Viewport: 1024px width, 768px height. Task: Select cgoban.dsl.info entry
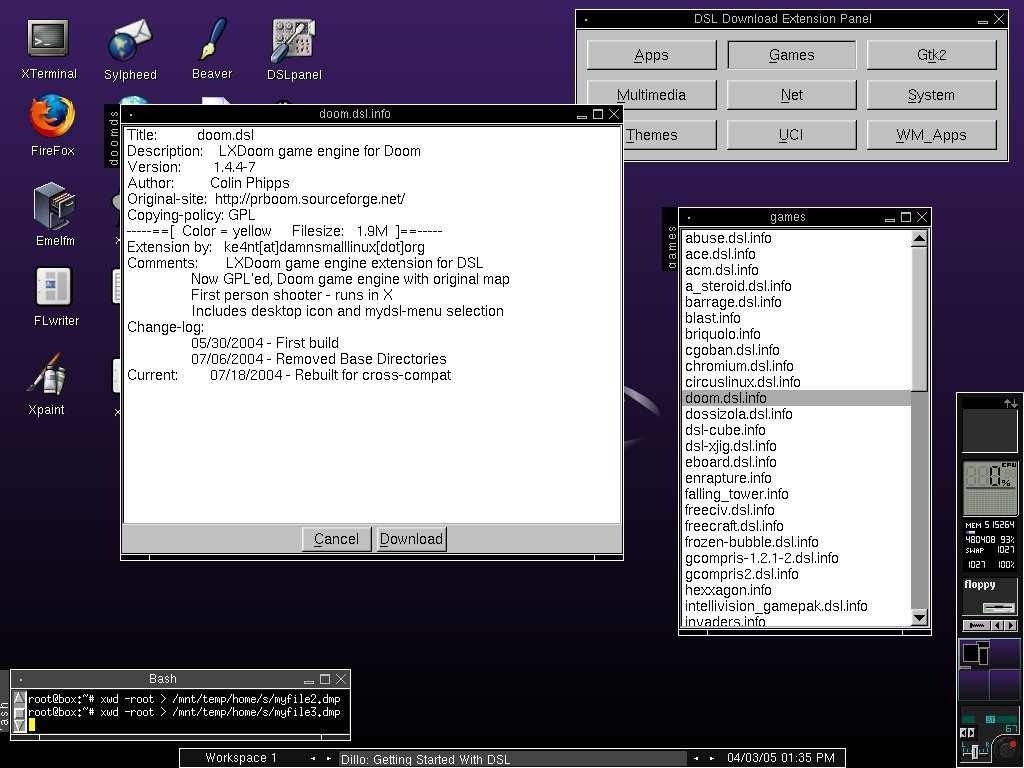click(x=795, y=350)
